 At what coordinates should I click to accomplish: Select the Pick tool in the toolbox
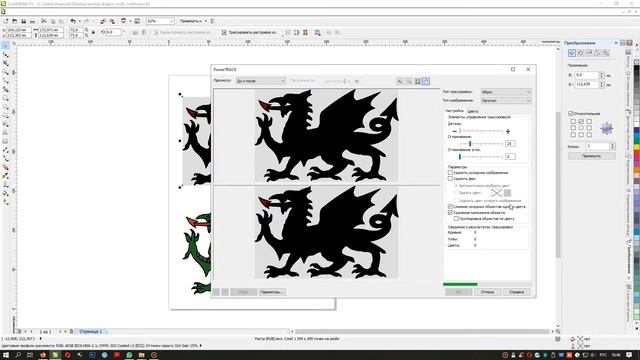pos(5,46)
